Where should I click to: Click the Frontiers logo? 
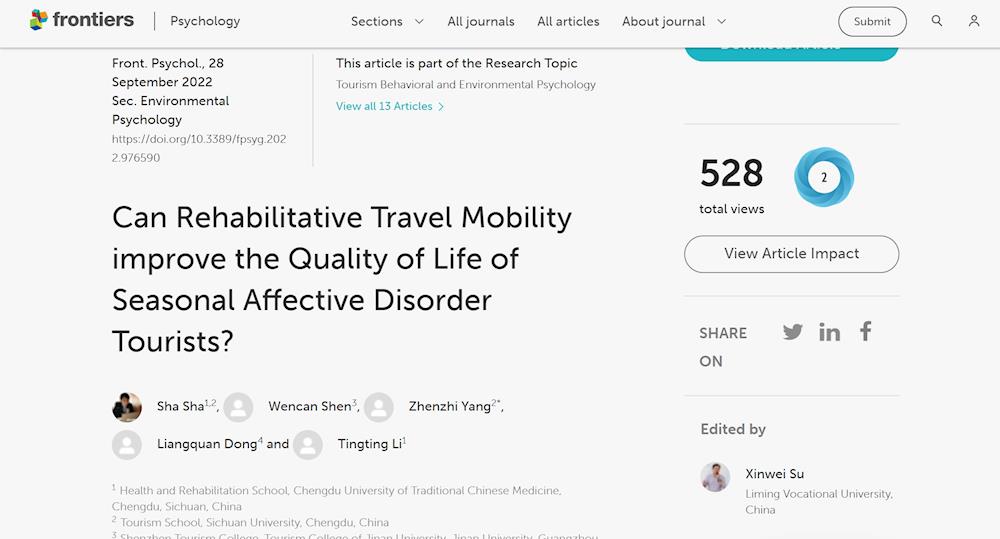83,20
